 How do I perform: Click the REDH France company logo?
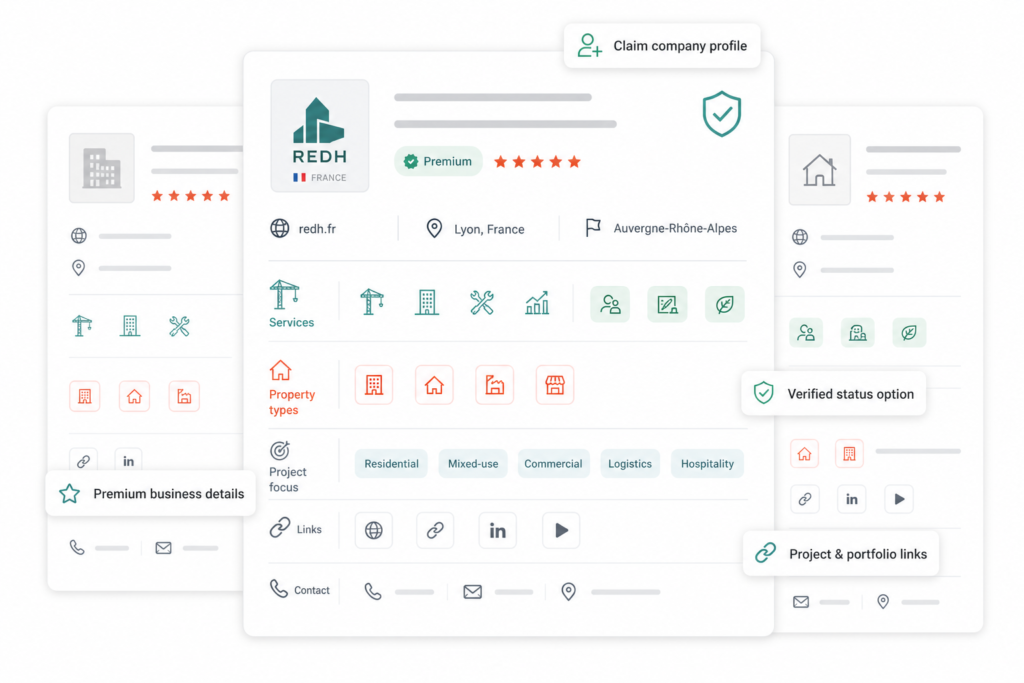(319, 136)
